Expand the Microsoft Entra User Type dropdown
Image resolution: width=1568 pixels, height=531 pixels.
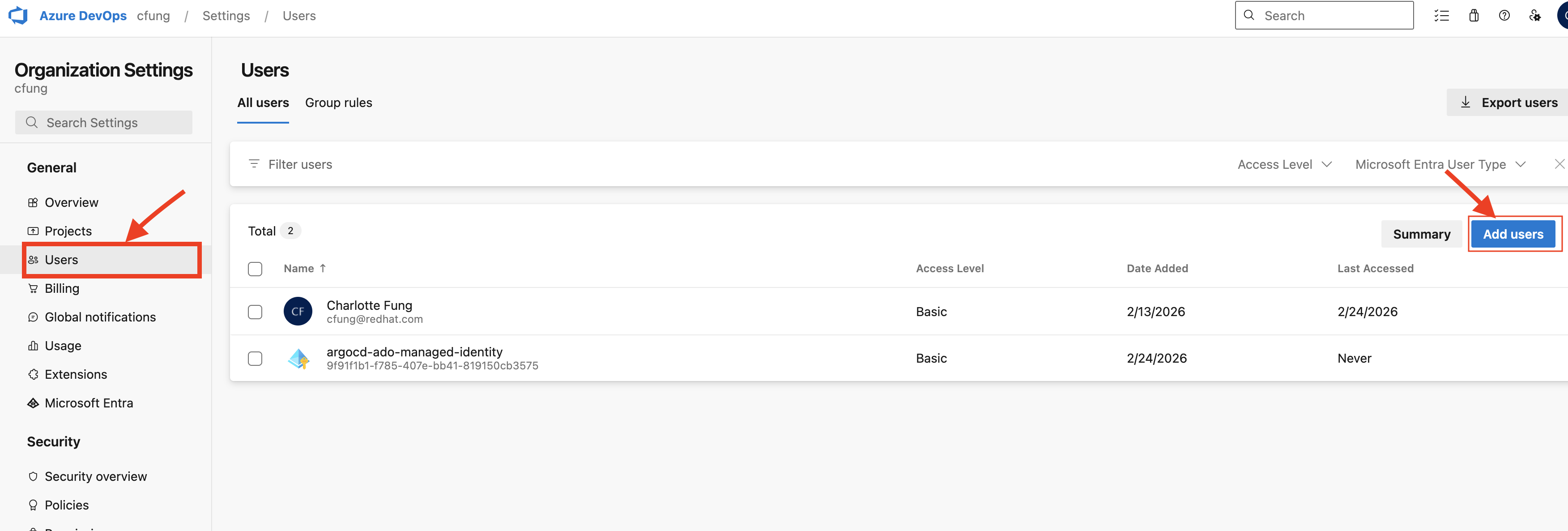point(1440,164)
